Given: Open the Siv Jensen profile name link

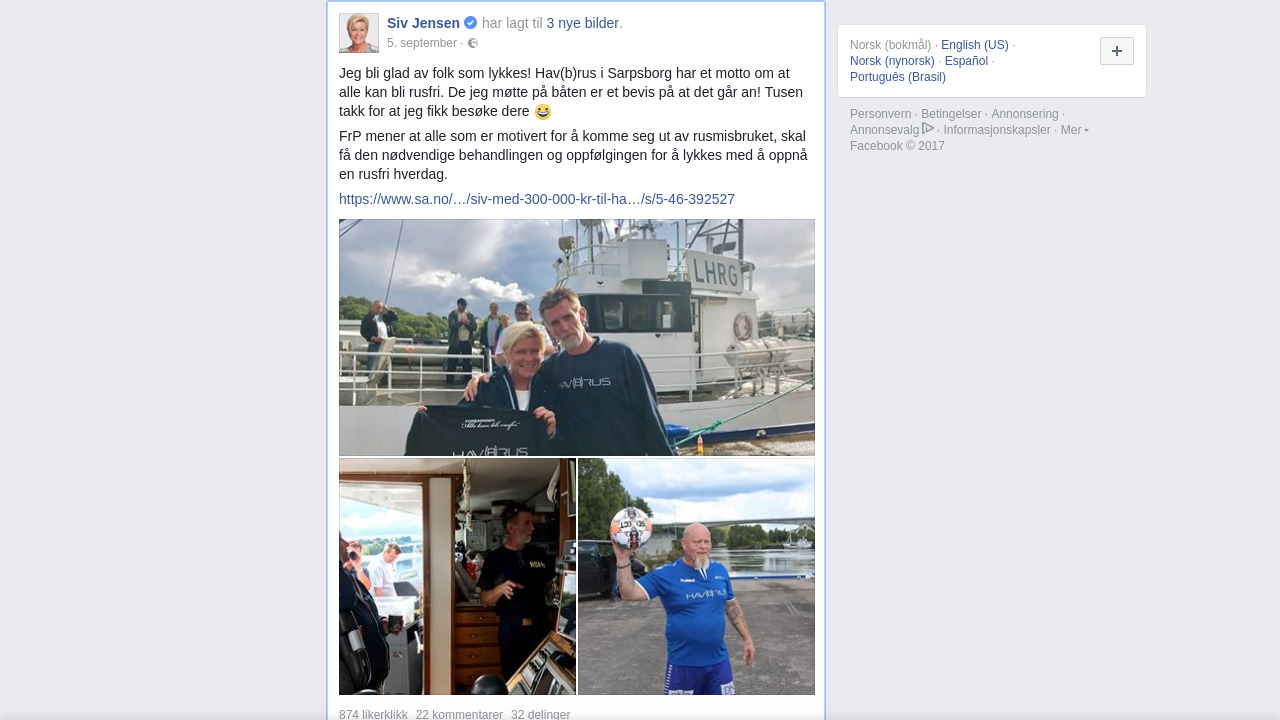Looking at the screenshot, I should coord(423,23).
